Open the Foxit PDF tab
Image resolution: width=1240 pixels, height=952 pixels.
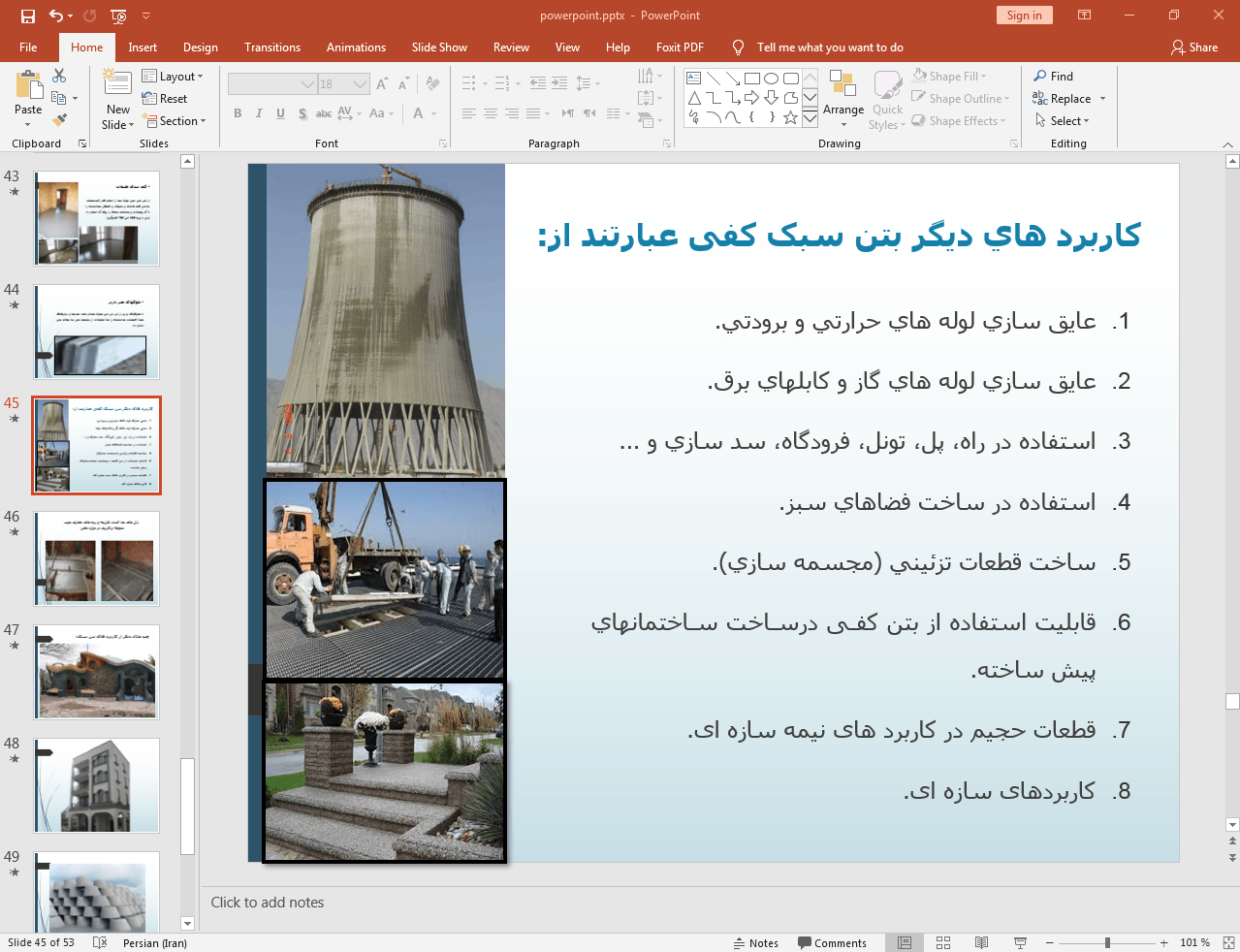680,47
